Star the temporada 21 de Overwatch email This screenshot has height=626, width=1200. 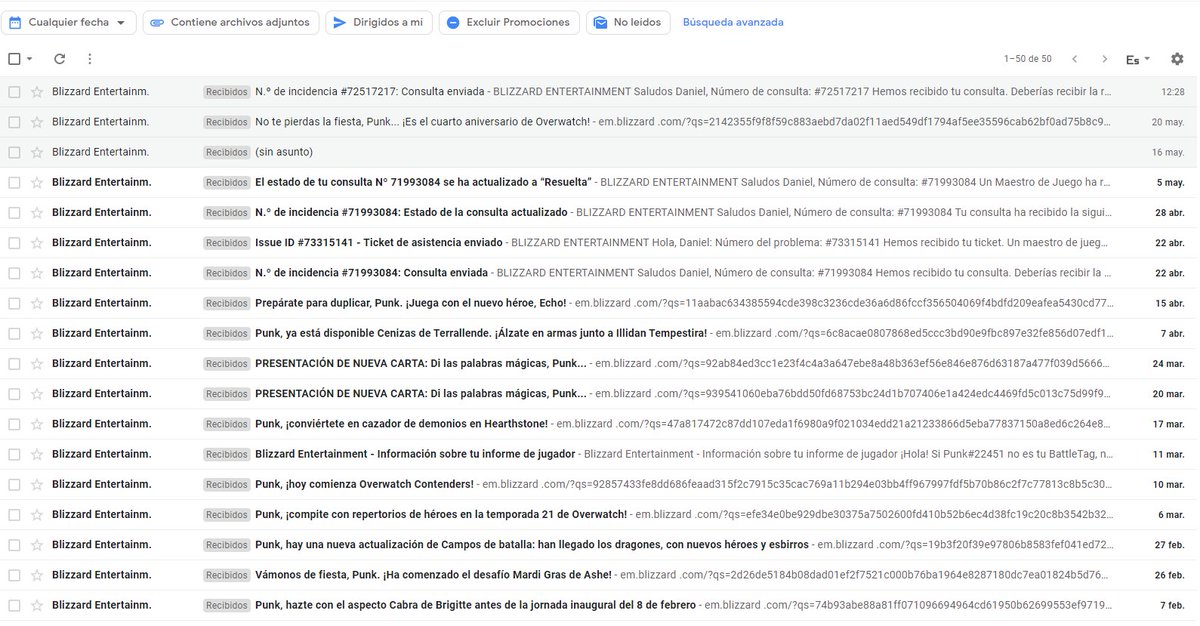coord(37,514)
